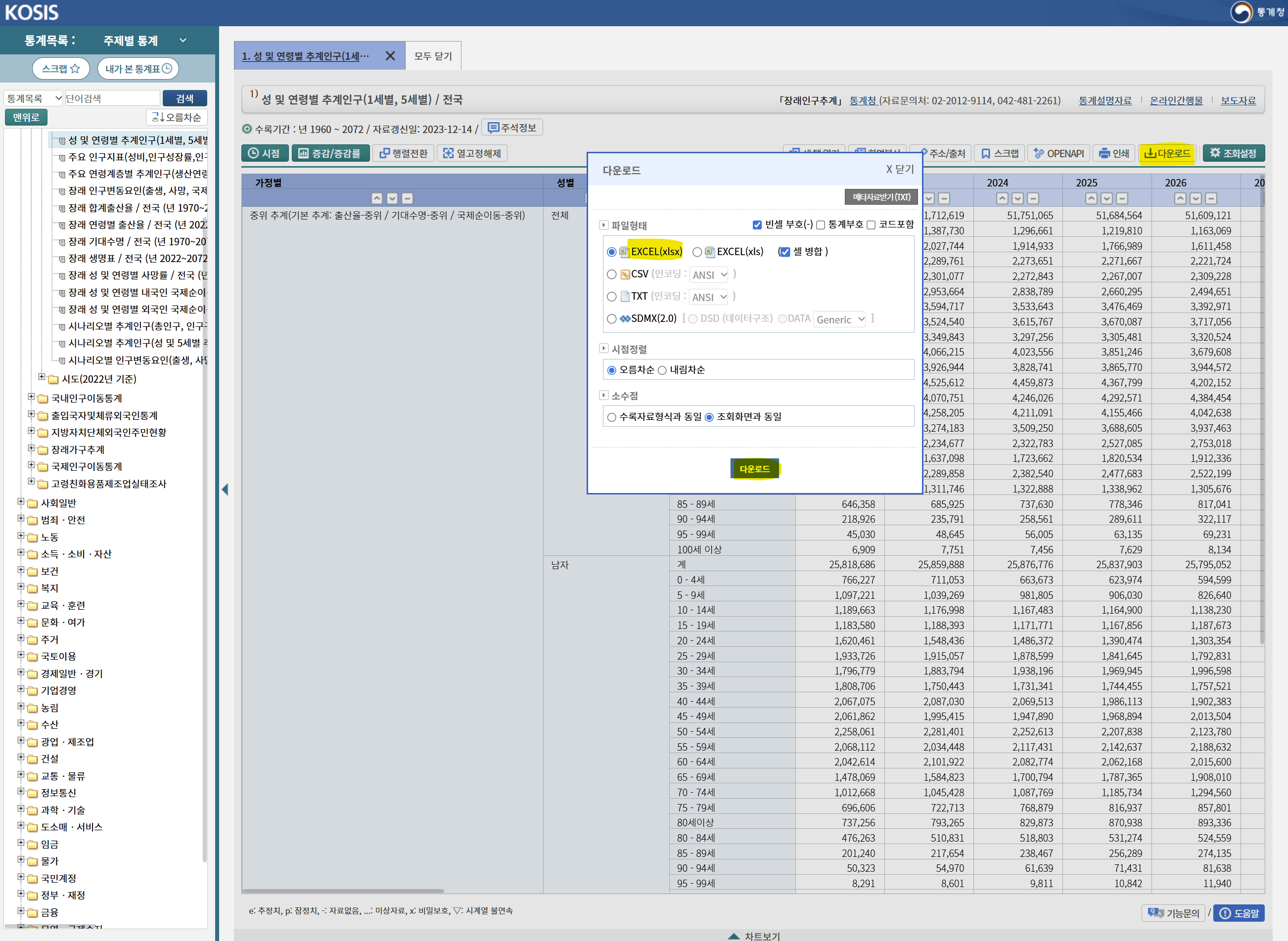Click the 행렬전환 pivot icon button
Viewport: 1288px width, 941px height.
pos(403,153)
